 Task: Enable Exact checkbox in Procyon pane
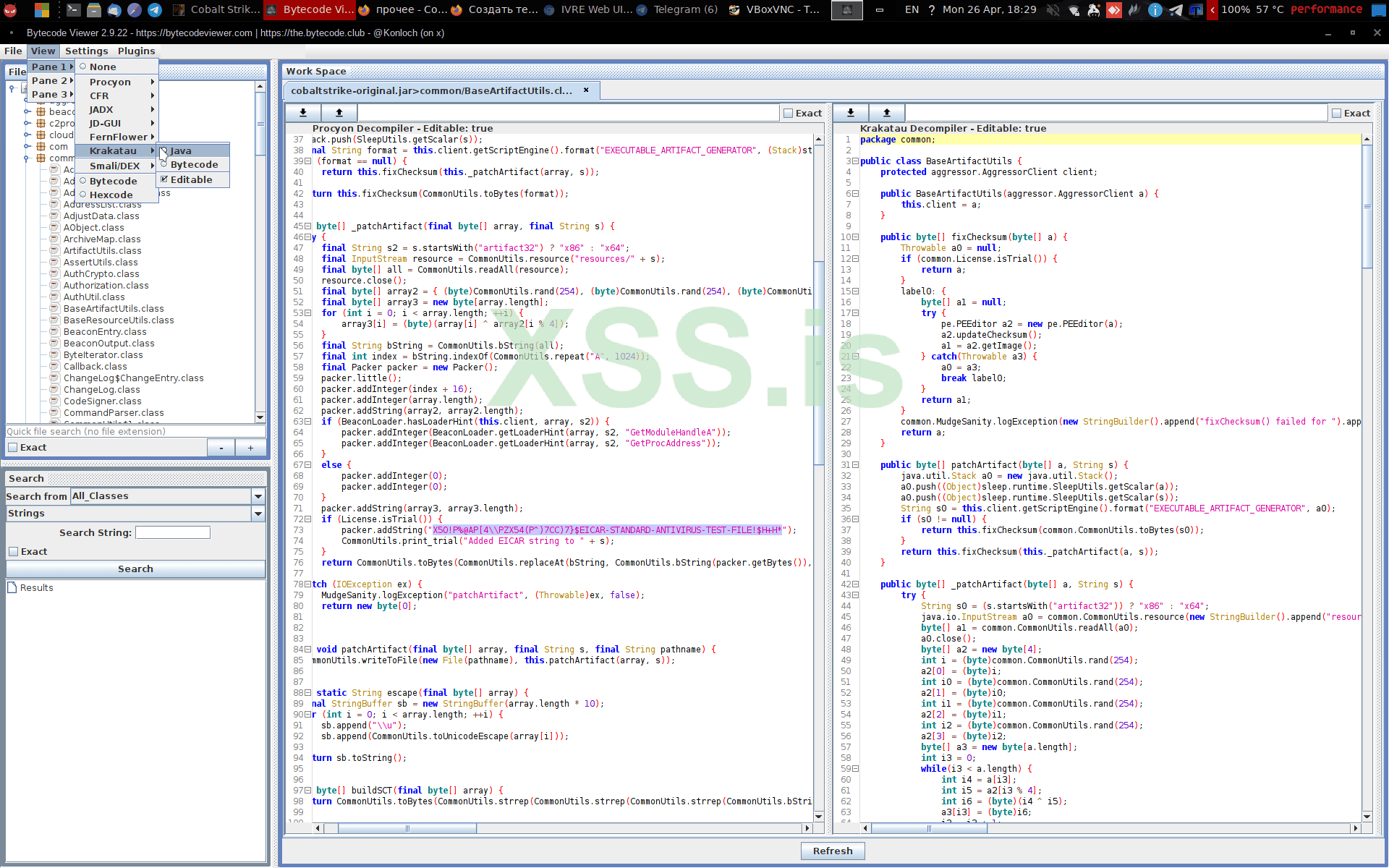click(789, 113)
